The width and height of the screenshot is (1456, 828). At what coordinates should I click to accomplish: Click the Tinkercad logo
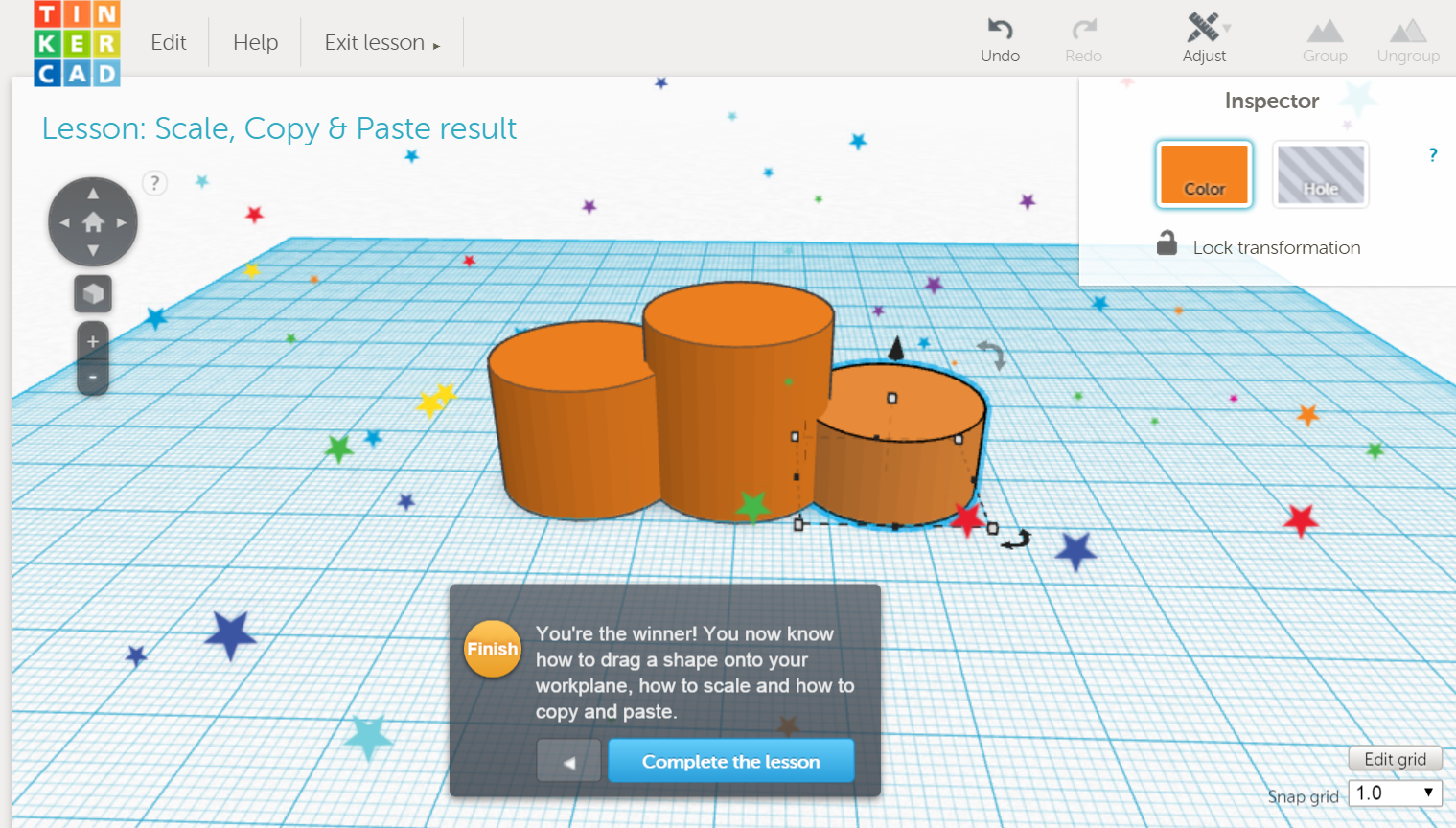pos(77,43)
